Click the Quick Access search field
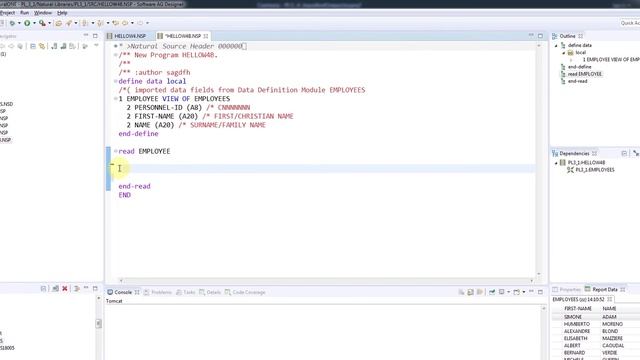 (x=630, y=23)
